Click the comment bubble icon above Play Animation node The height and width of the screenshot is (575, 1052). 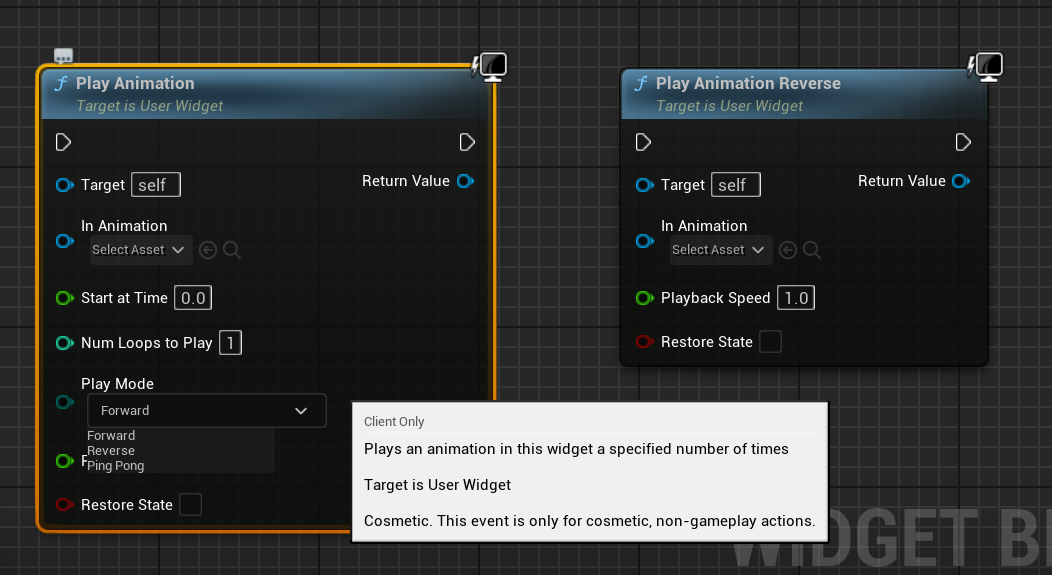(64, 57)
